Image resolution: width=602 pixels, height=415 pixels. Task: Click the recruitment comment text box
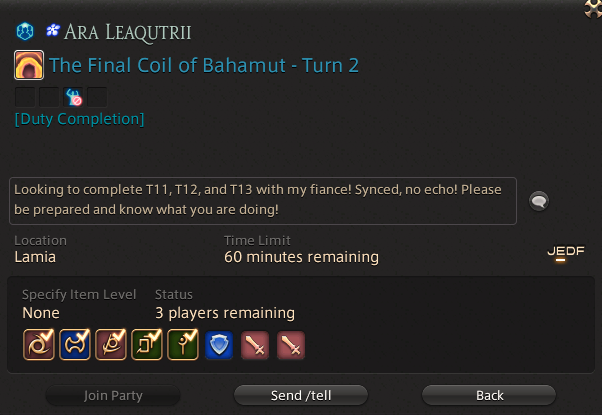(263, 201)
